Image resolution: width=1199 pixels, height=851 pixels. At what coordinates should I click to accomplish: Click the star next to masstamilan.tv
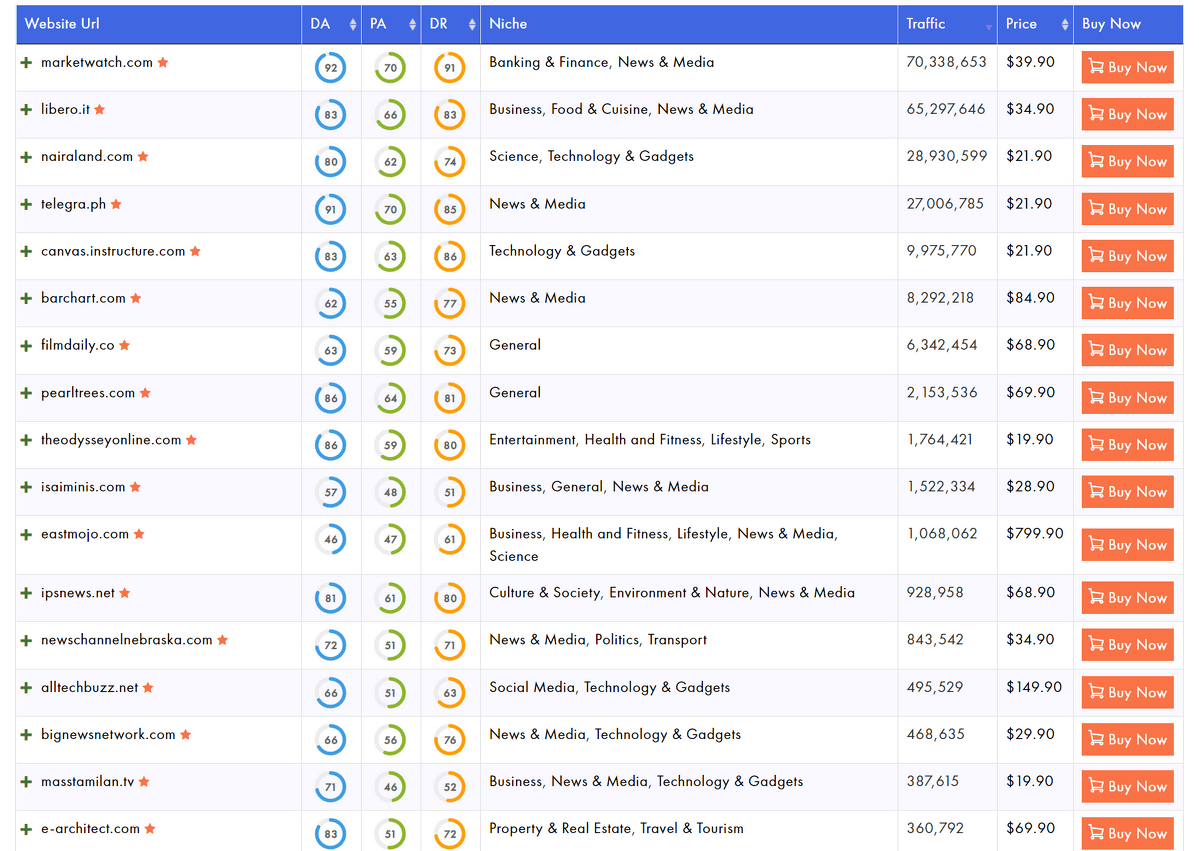coord(145,781)
